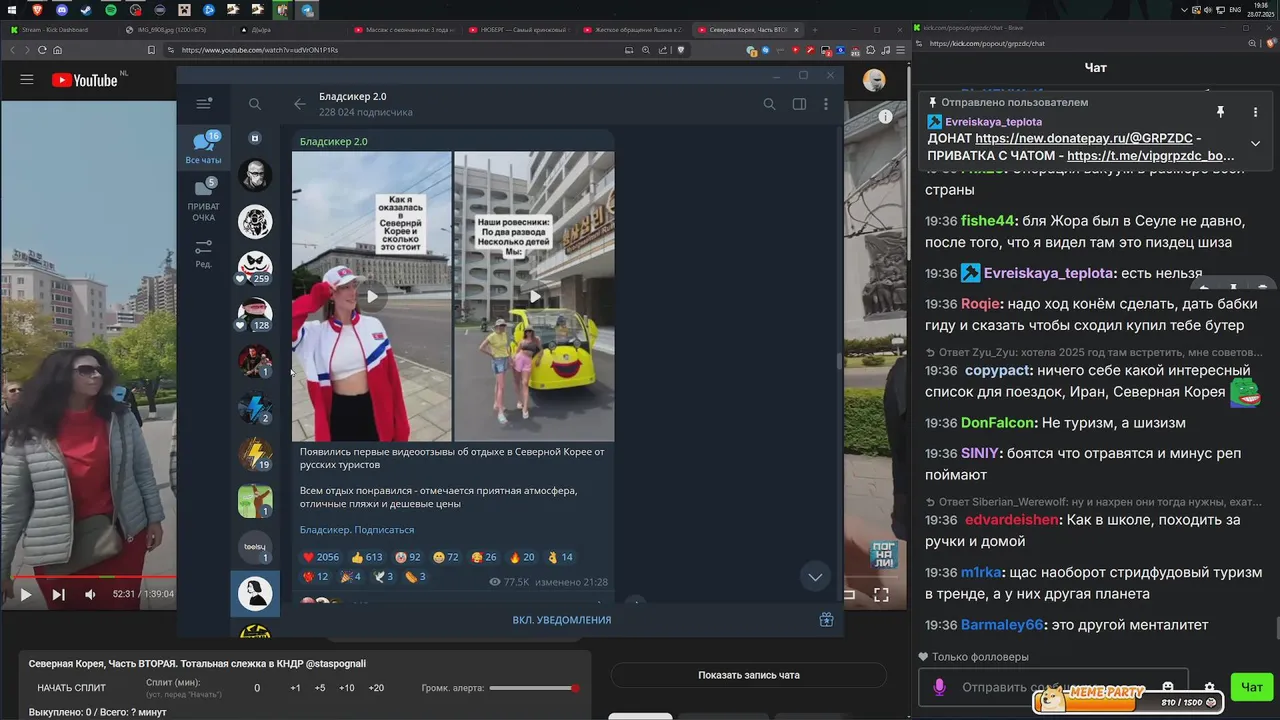The image size is (1280, 720).
Task: Open chat with 128 unread badge
Action: (x=255, y=315)
